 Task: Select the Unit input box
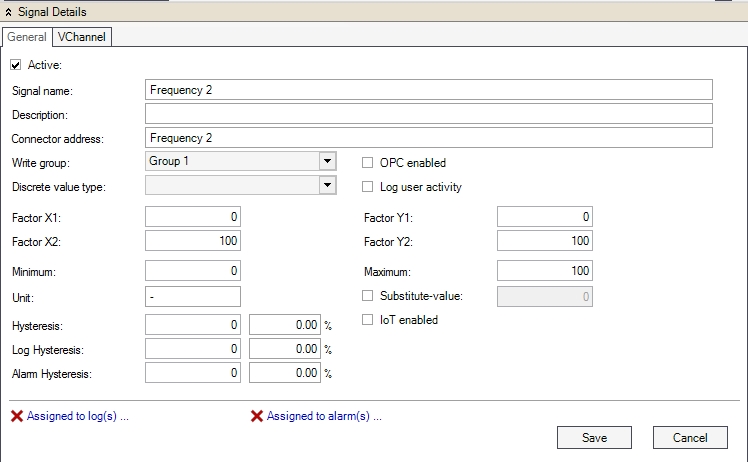(x=193, y=296)
